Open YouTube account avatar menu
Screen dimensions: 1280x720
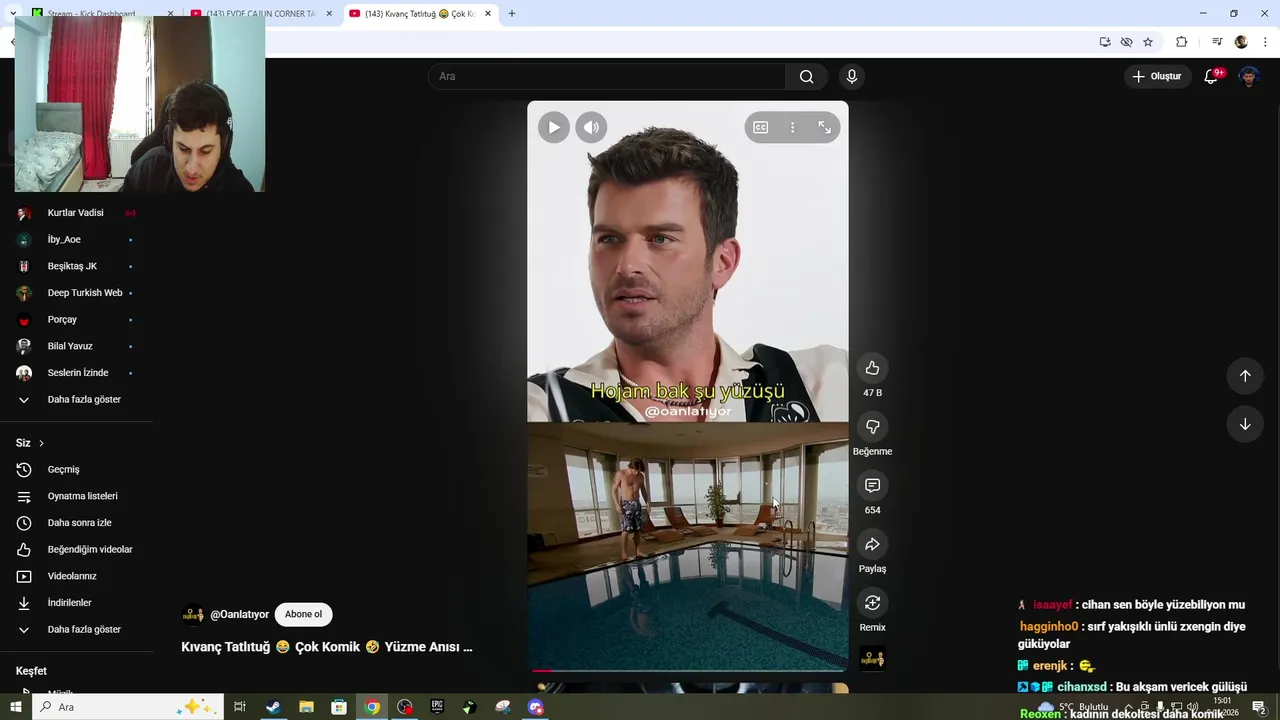pyautogui.click(x=1249, y=76)
